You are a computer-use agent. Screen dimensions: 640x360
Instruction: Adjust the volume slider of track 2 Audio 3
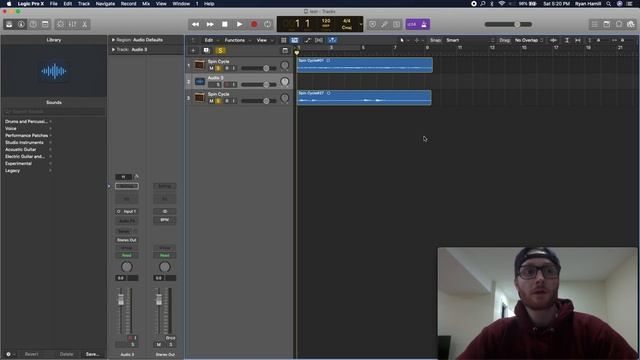pyautogui.click(x=259, y=84)
